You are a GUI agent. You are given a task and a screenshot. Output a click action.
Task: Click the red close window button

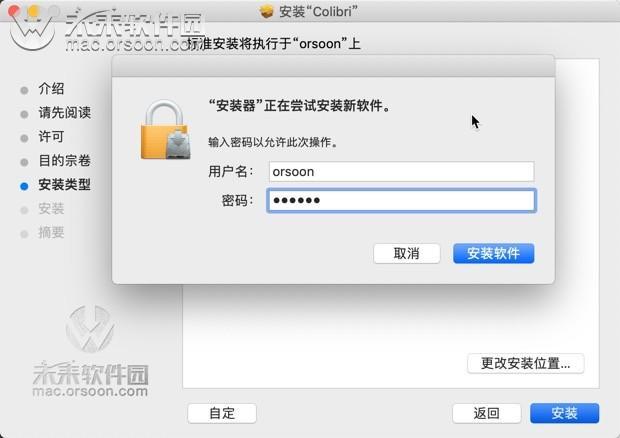coord(14,11)
